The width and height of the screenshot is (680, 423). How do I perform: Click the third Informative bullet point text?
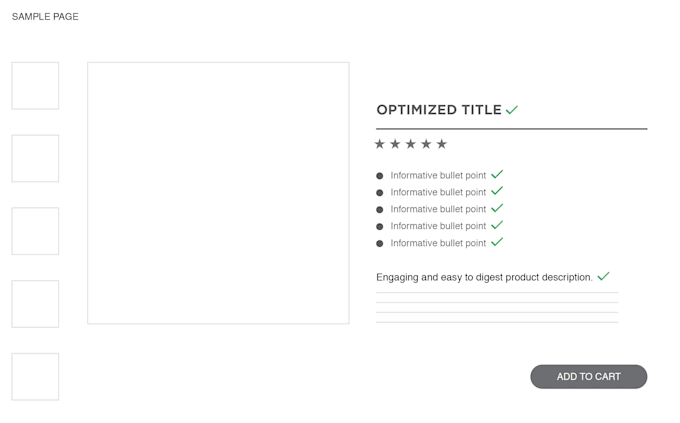point(438,209)
